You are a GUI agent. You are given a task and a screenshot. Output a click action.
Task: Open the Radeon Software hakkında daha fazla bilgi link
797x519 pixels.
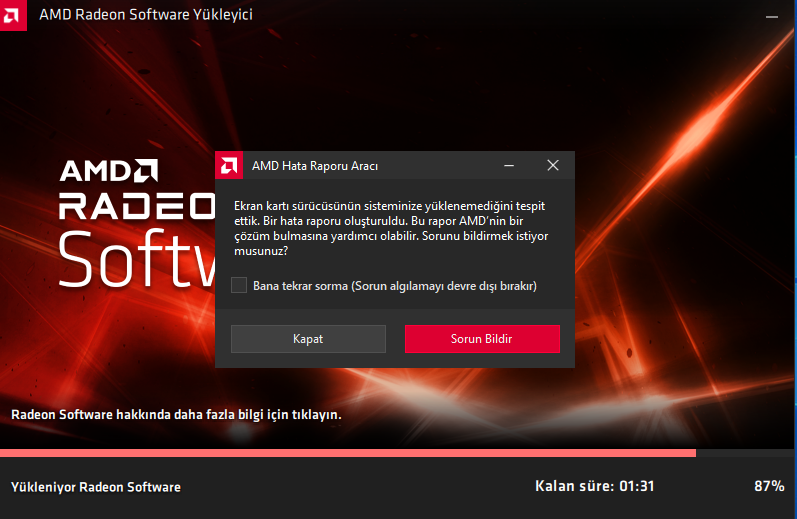(176, 415)
